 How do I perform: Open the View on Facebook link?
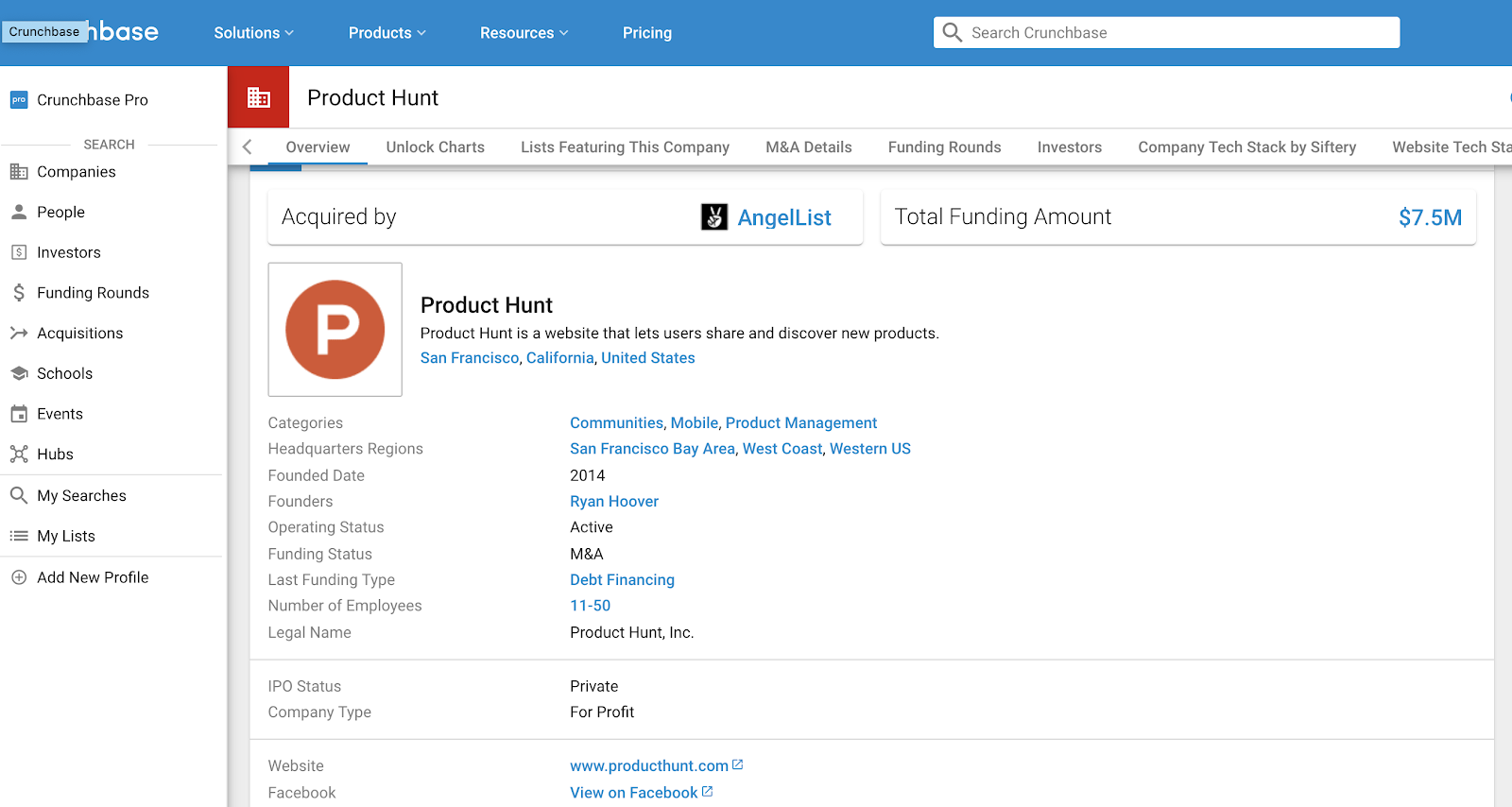tap(633, 793)
